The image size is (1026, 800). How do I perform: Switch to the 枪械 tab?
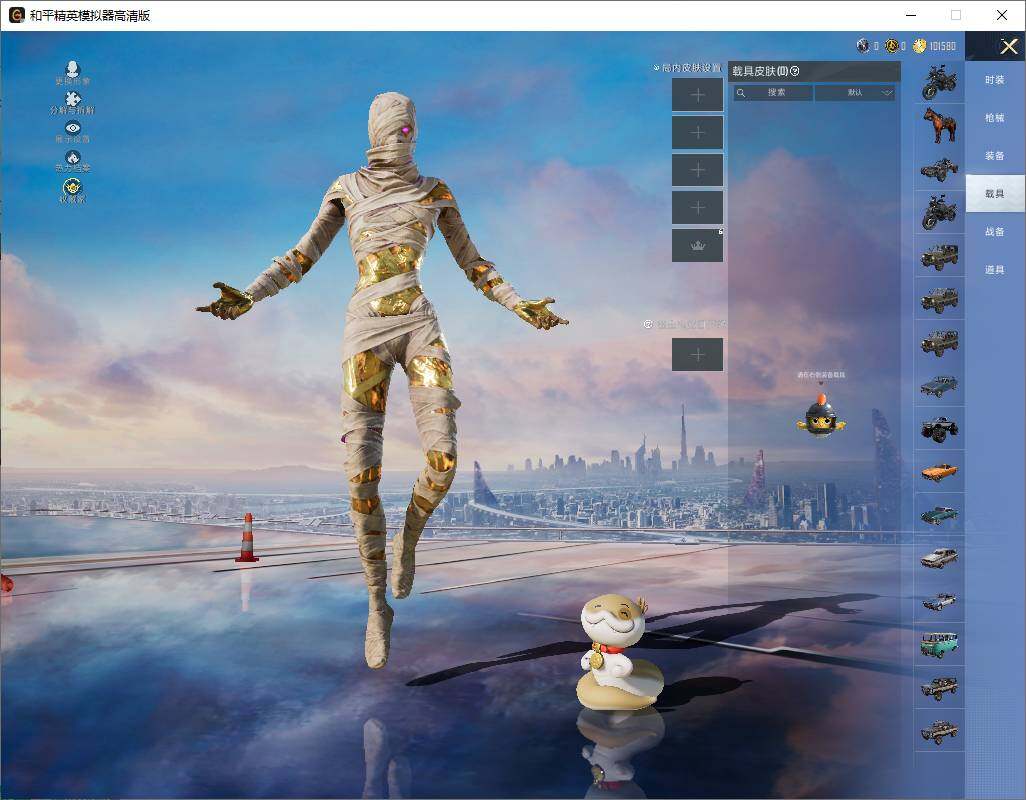(x=995, y=118)
